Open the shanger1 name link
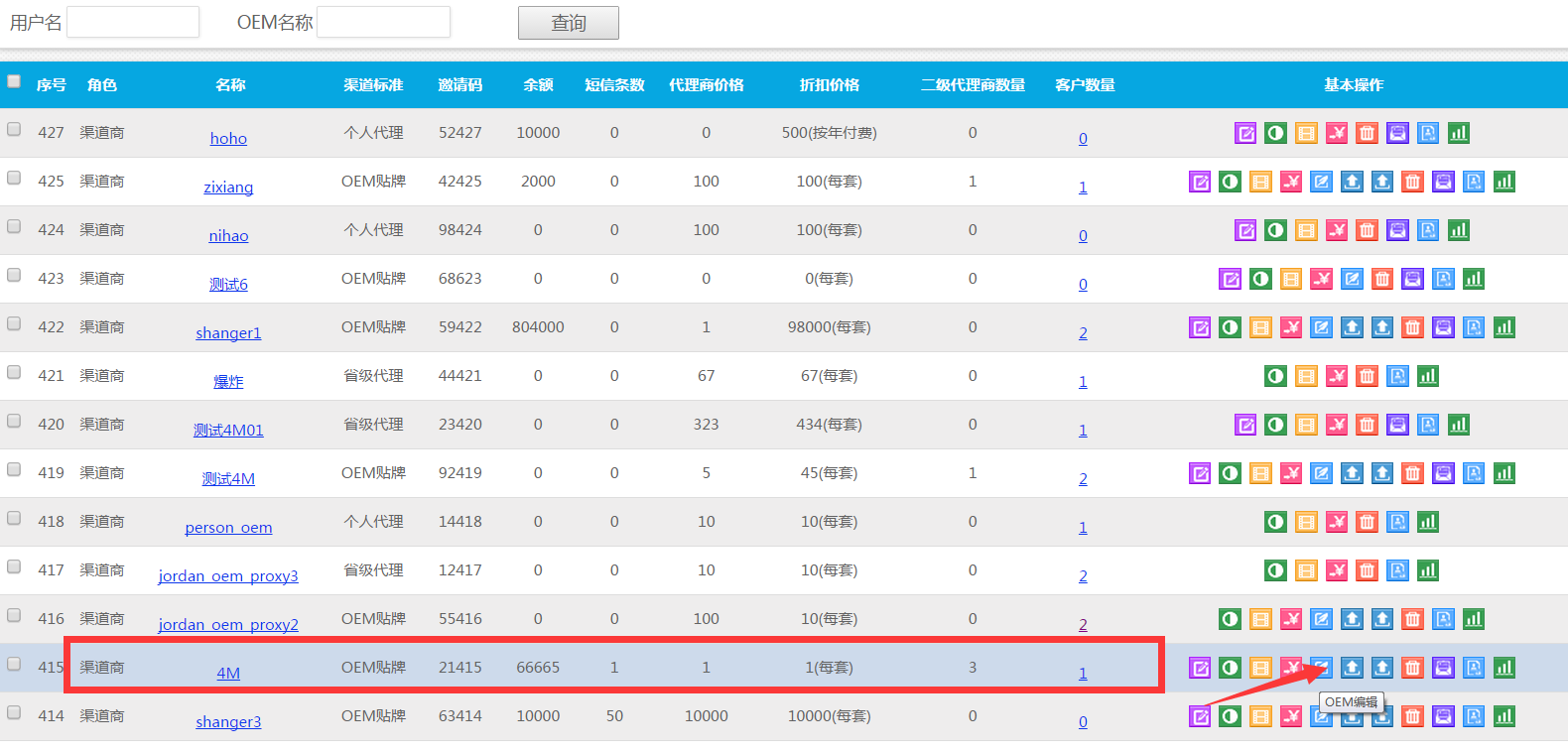Screen dimensions: 1568x752 point(228,332)
